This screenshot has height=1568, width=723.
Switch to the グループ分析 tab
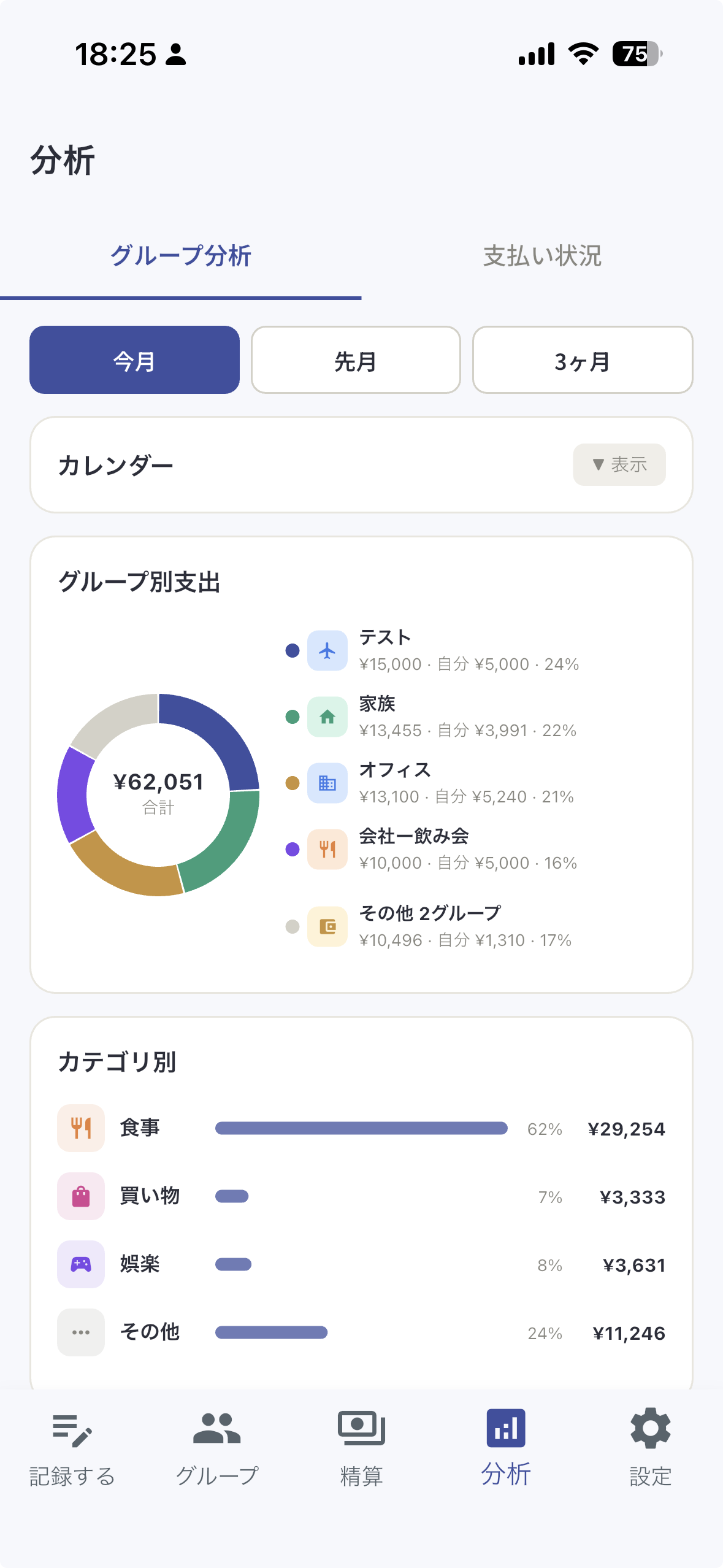pyautogui.click(x=181, y=256)
